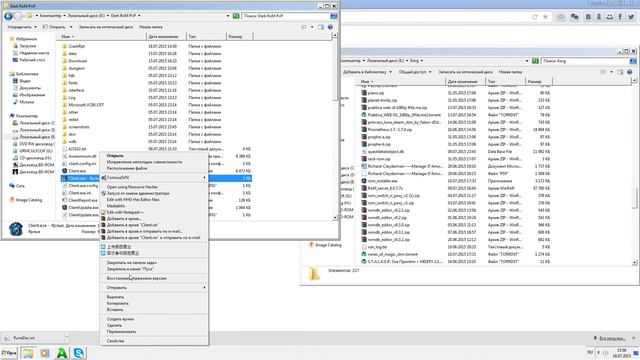The width and height of the screenshot is (640, 360).
Task: Select "piano.zip" in Korg window
Action: pos(376,93)
